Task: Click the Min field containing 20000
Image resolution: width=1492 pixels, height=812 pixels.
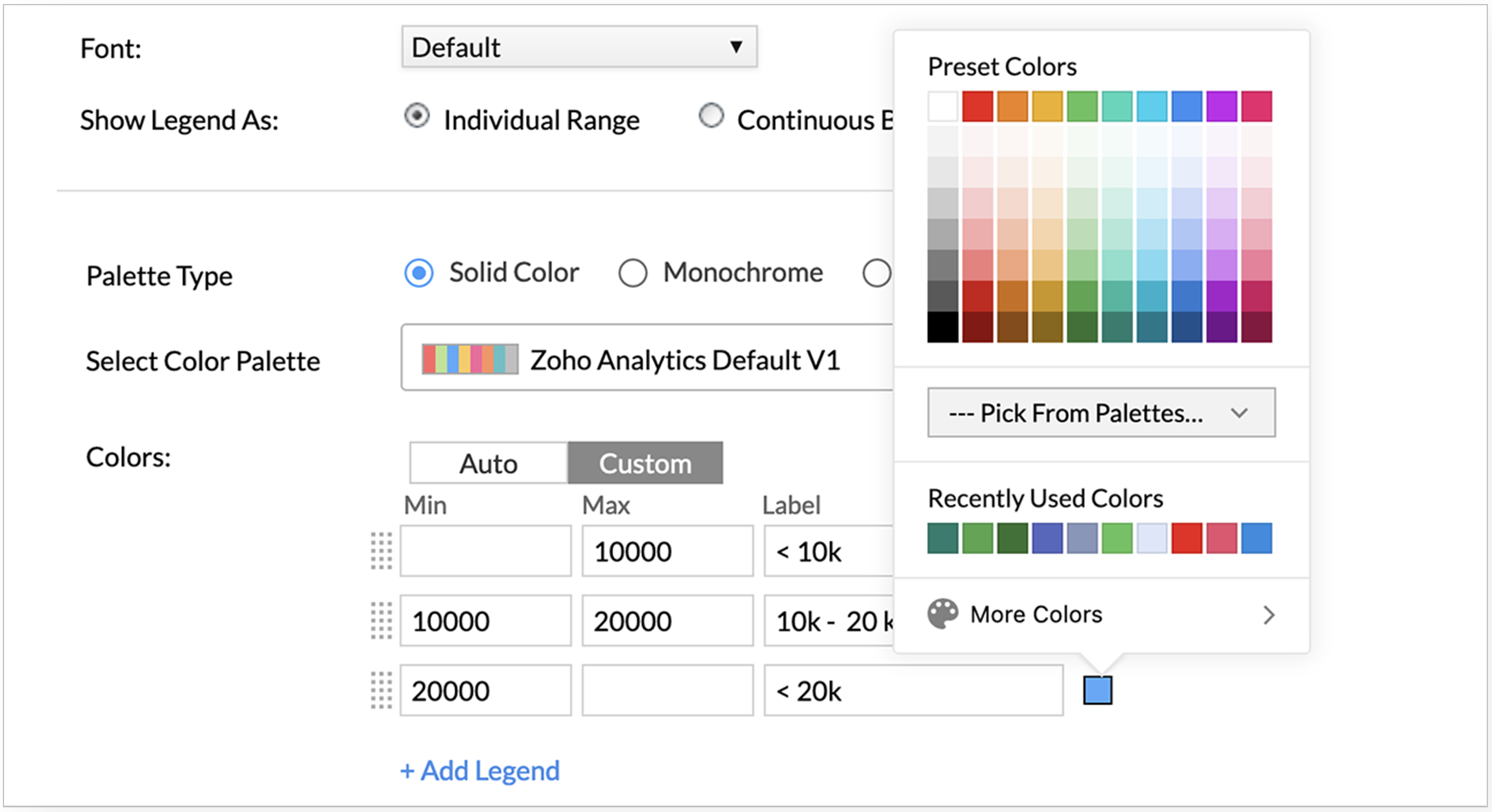Action: tap(485, 690)
